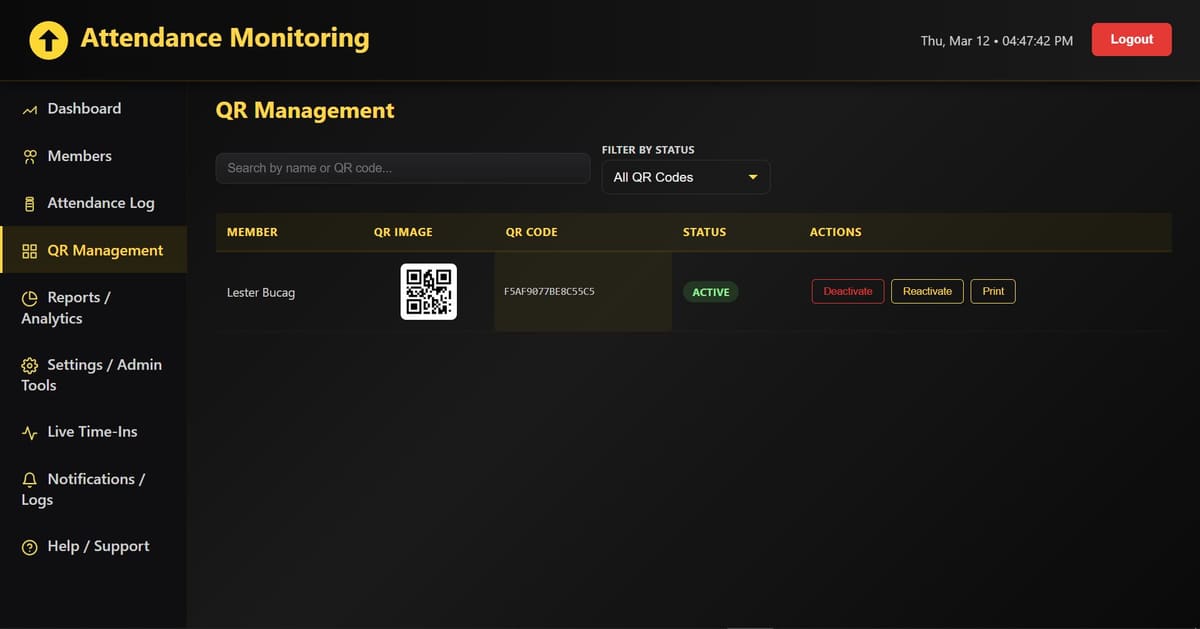
Task: Click the Members people icon
Action: [30, 156]
